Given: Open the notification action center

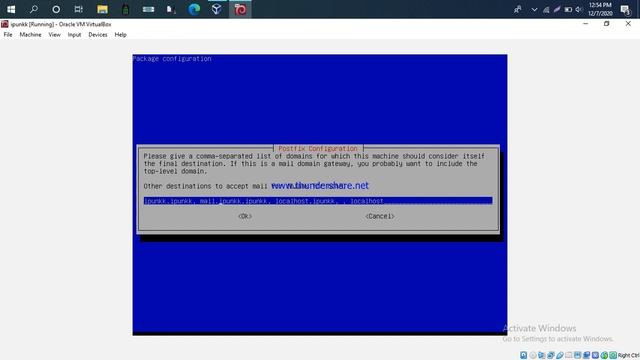Looking at the screenshot, I should tap(625, 9).
